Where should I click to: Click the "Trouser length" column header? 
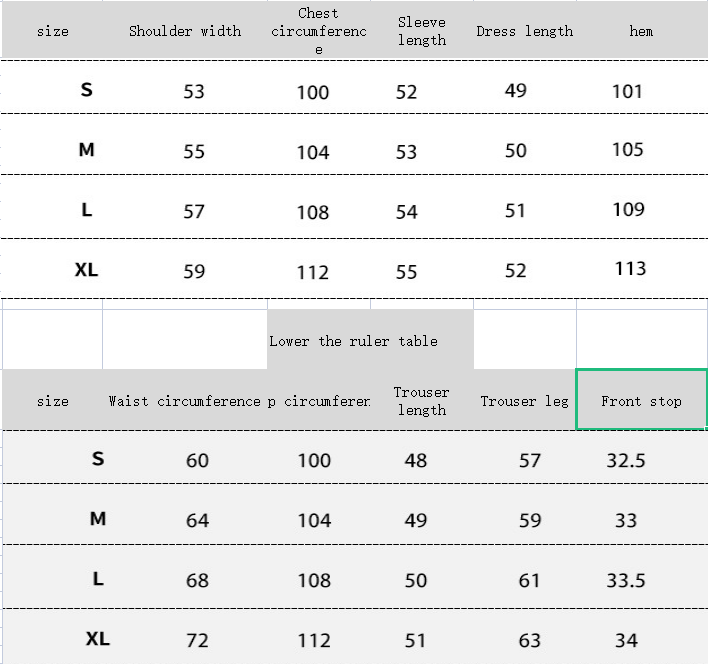coord(421,401)
